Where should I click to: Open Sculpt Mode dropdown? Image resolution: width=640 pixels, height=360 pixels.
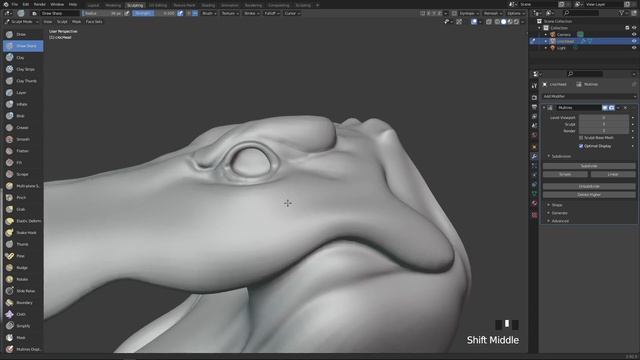(x=22, y=22)
